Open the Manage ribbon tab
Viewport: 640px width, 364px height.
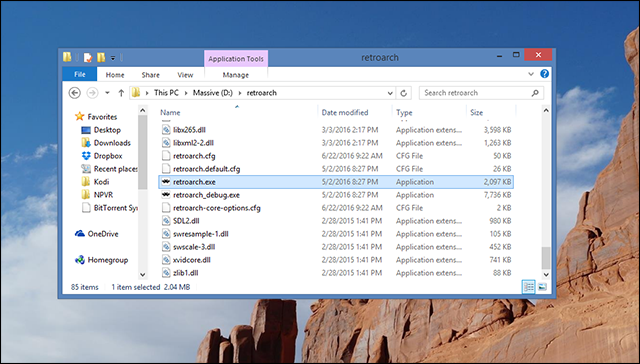tap(236, 75)
